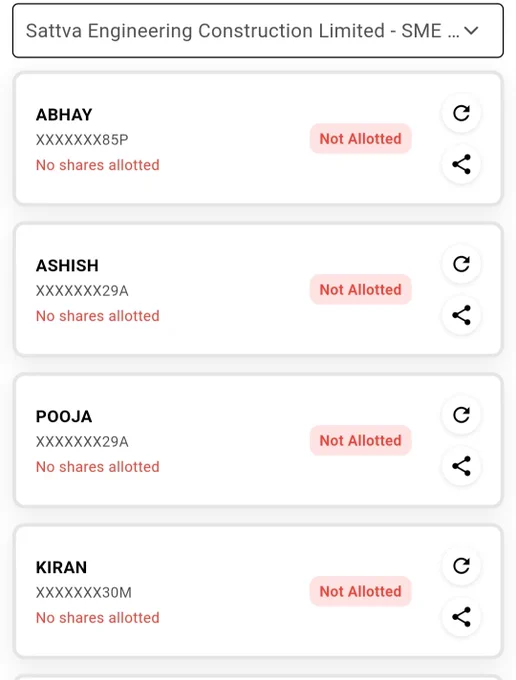
Task: Share POOJA's allotment result
Action: 461,466
